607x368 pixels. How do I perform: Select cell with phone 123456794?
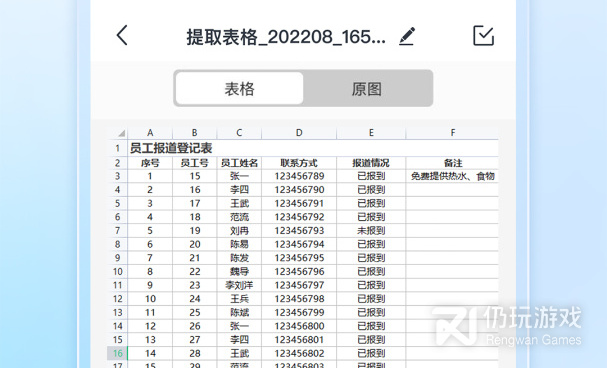(299, 245)
